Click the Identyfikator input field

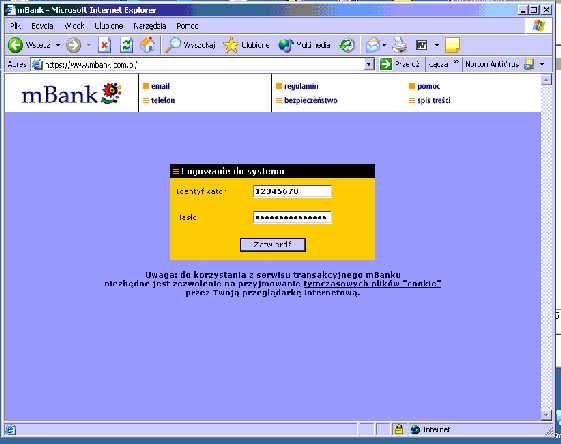292,191
